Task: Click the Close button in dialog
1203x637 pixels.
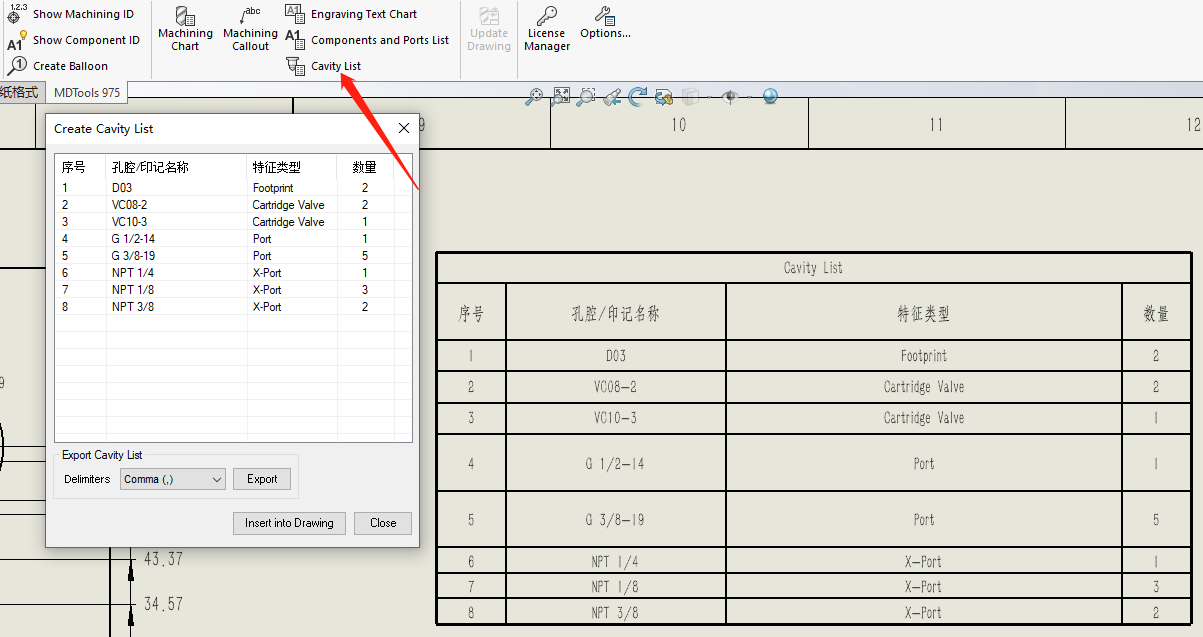Action: pyautogui.click(x=383, y=523)
